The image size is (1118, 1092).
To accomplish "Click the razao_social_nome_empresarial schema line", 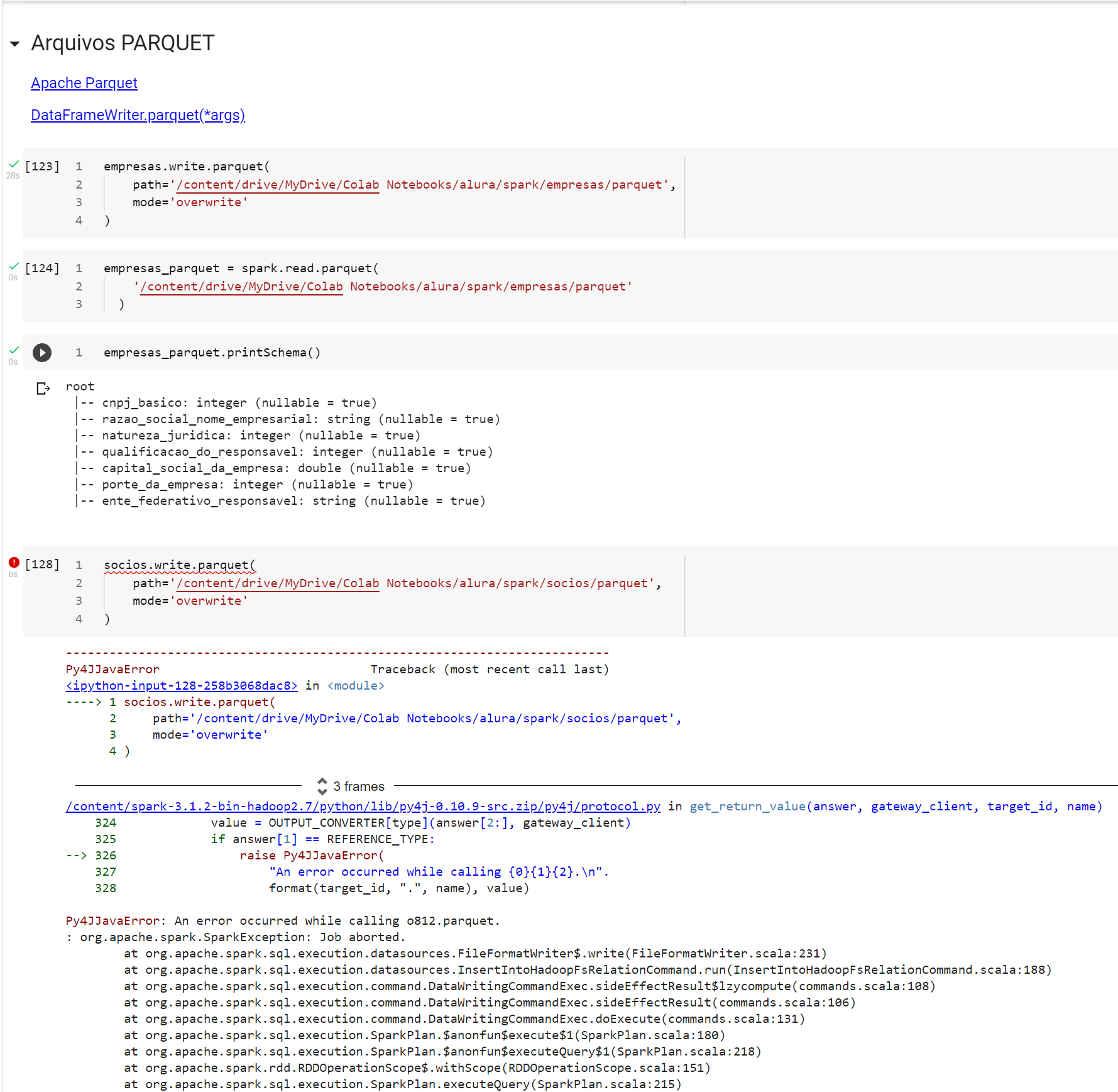I will click(288, 419).
